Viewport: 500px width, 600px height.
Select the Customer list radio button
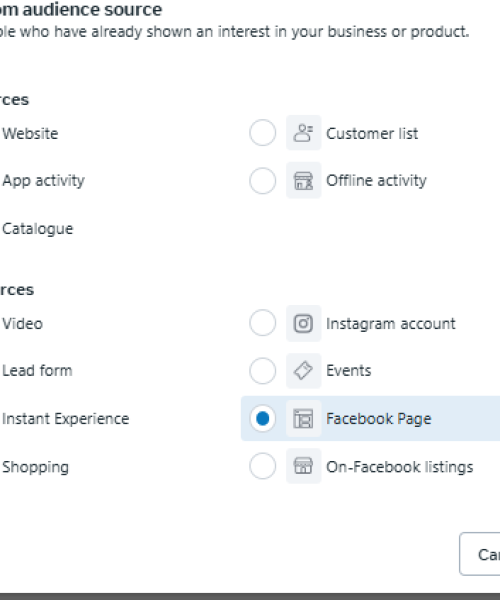coord(262,133)
